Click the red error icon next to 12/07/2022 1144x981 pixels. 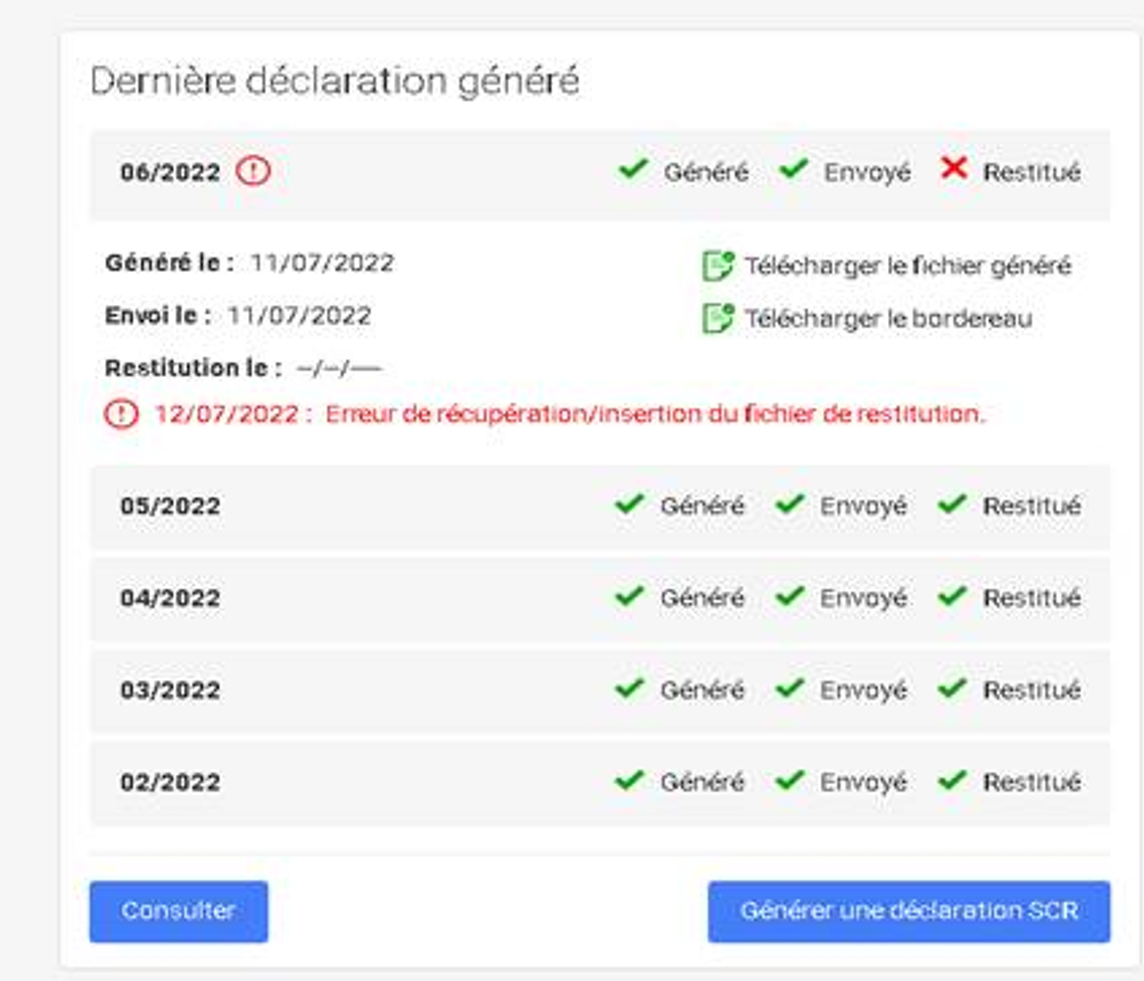click(x=121, y=414)
